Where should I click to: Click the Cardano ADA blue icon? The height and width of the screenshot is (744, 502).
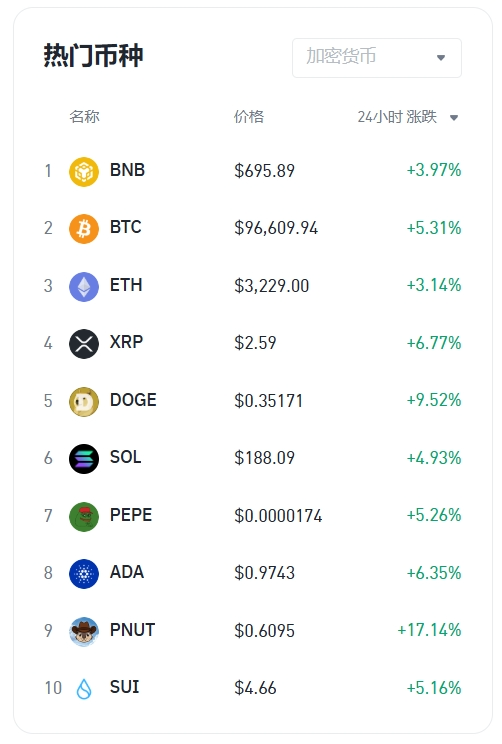pyautogui.click(x=84, y=574)
